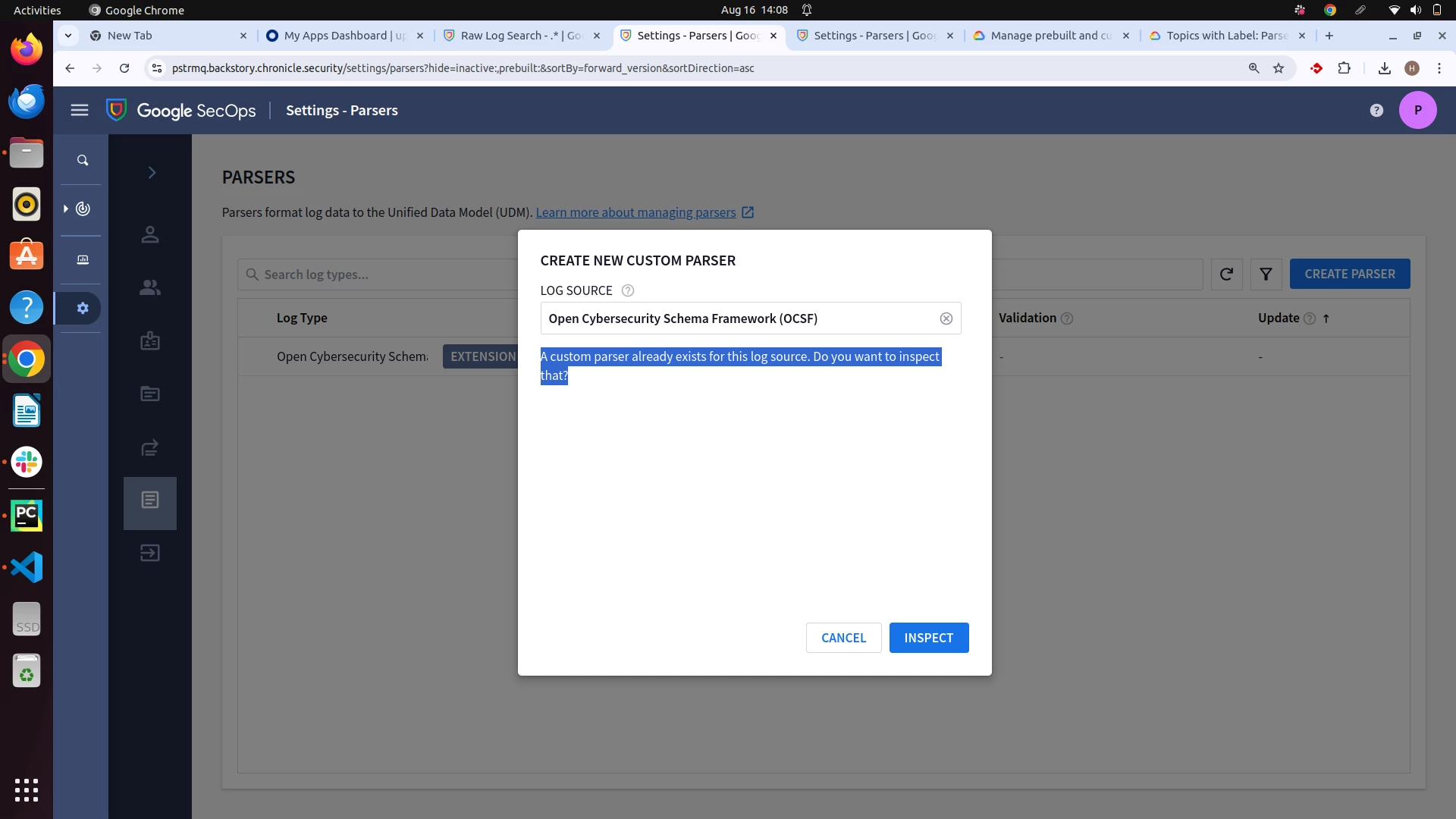This screenshot has width=1456, height=819.
Task: Click sidebar dashboard monitor icon
Action: [83, 259]
